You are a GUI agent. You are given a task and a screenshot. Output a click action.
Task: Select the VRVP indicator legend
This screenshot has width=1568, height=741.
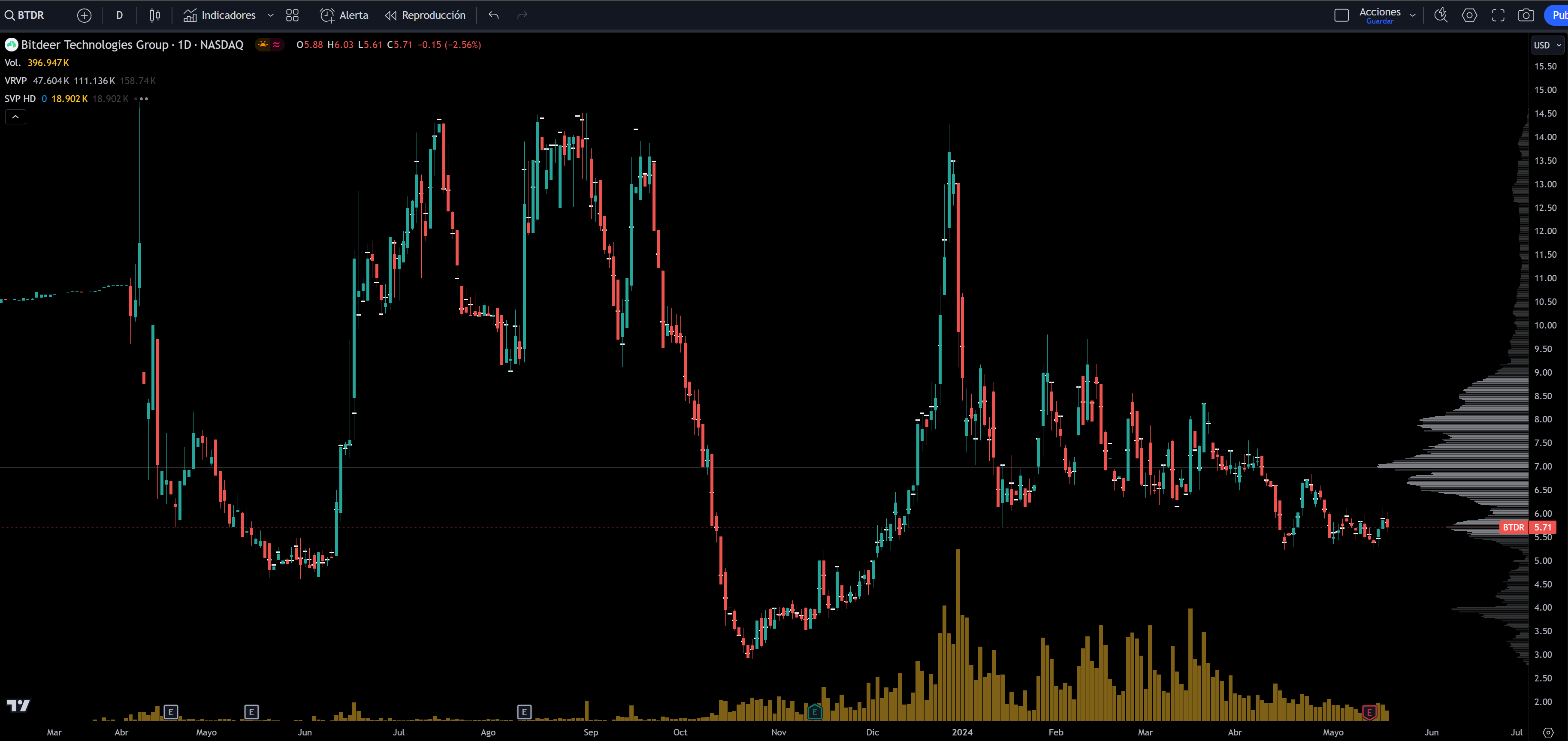[16, 80]
